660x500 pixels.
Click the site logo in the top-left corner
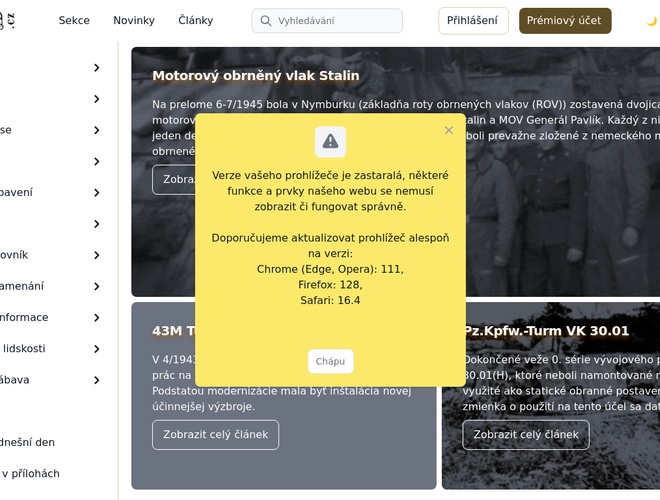(8, 20)
